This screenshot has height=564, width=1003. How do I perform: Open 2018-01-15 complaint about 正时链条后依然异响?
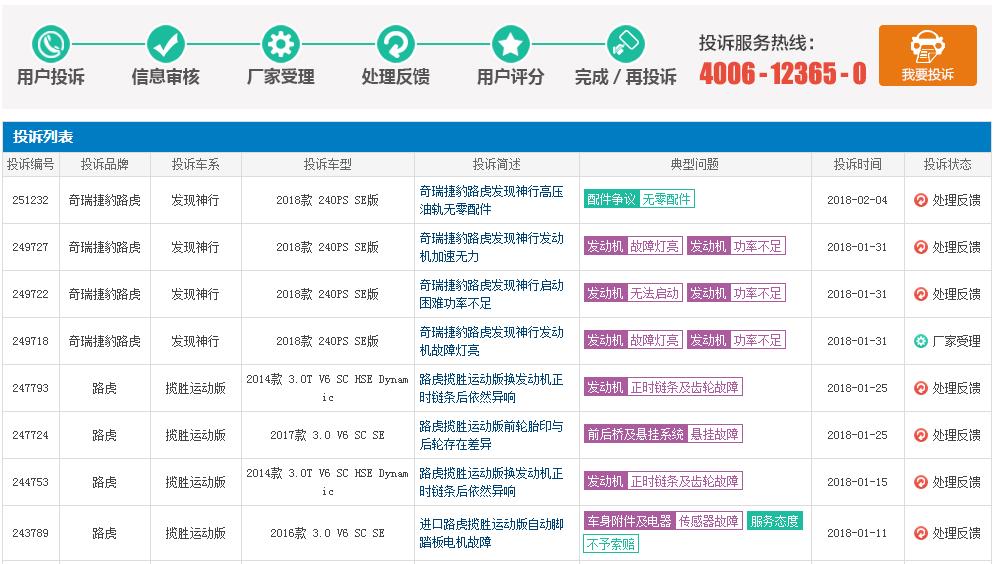(x=491, y=482)
